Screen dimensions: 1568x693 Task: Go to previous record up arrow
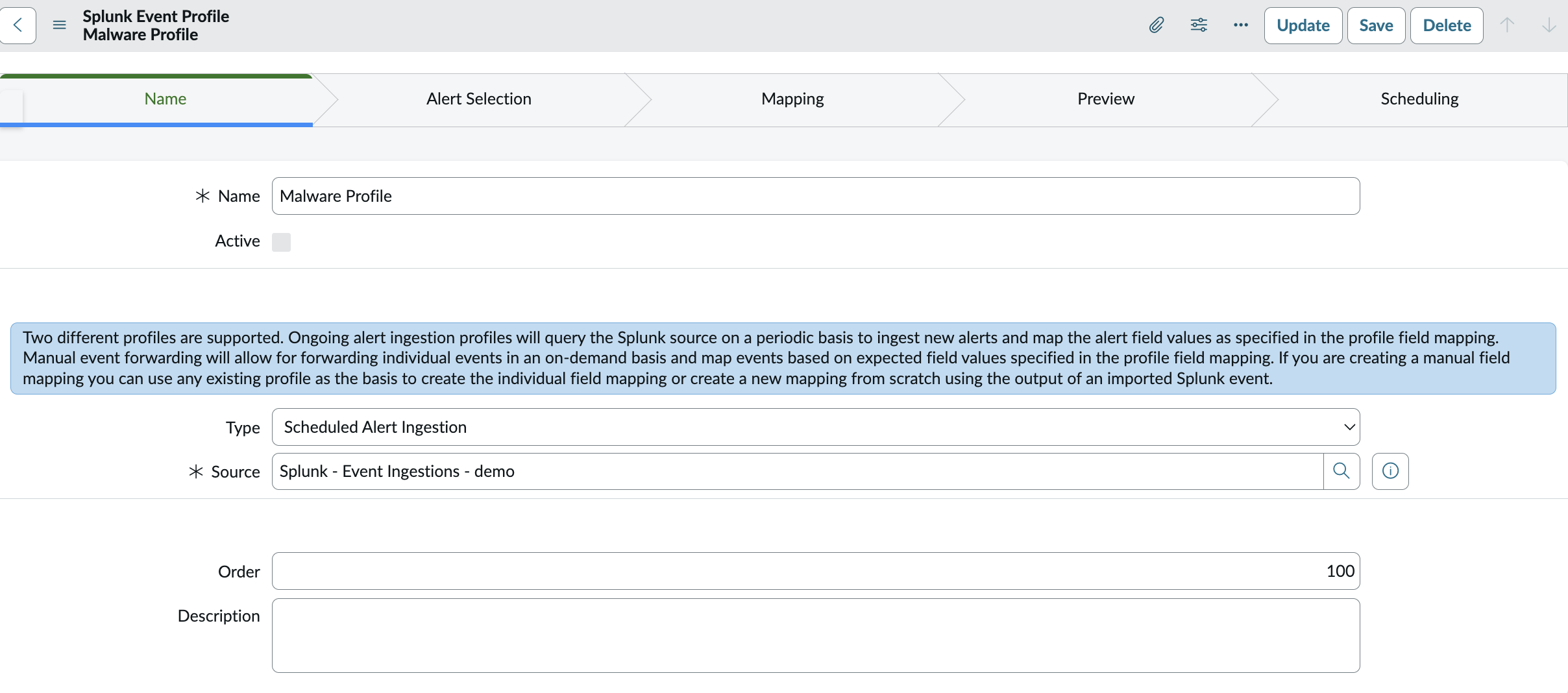coord(1507,25)
